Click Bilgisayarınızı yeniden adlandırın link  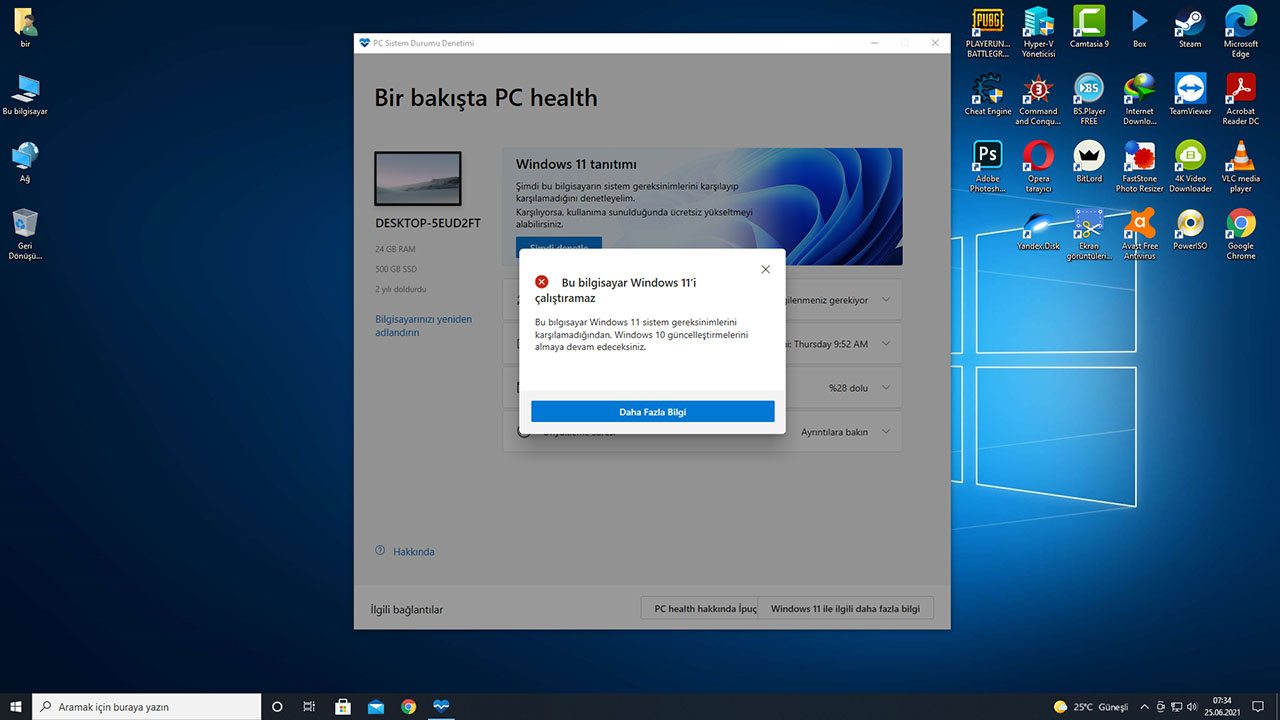(423, 326)
